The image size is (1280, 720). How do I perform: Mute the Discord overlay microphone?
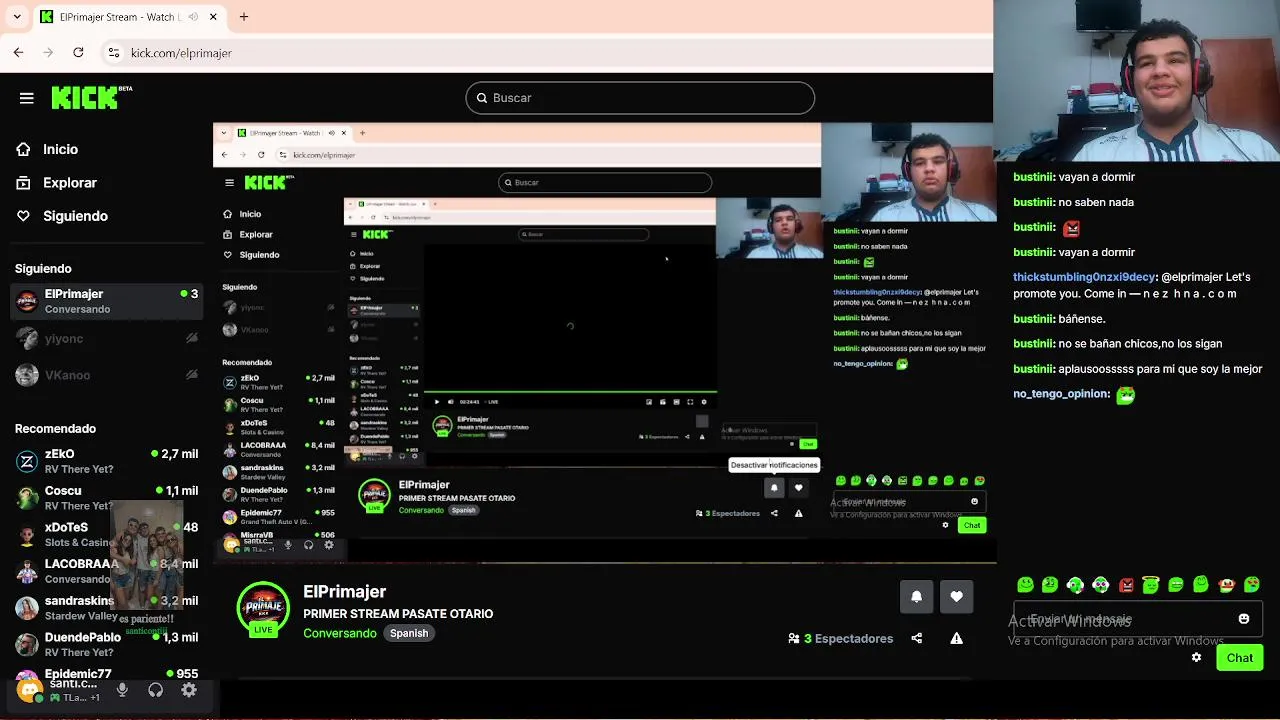click(122, 690)
